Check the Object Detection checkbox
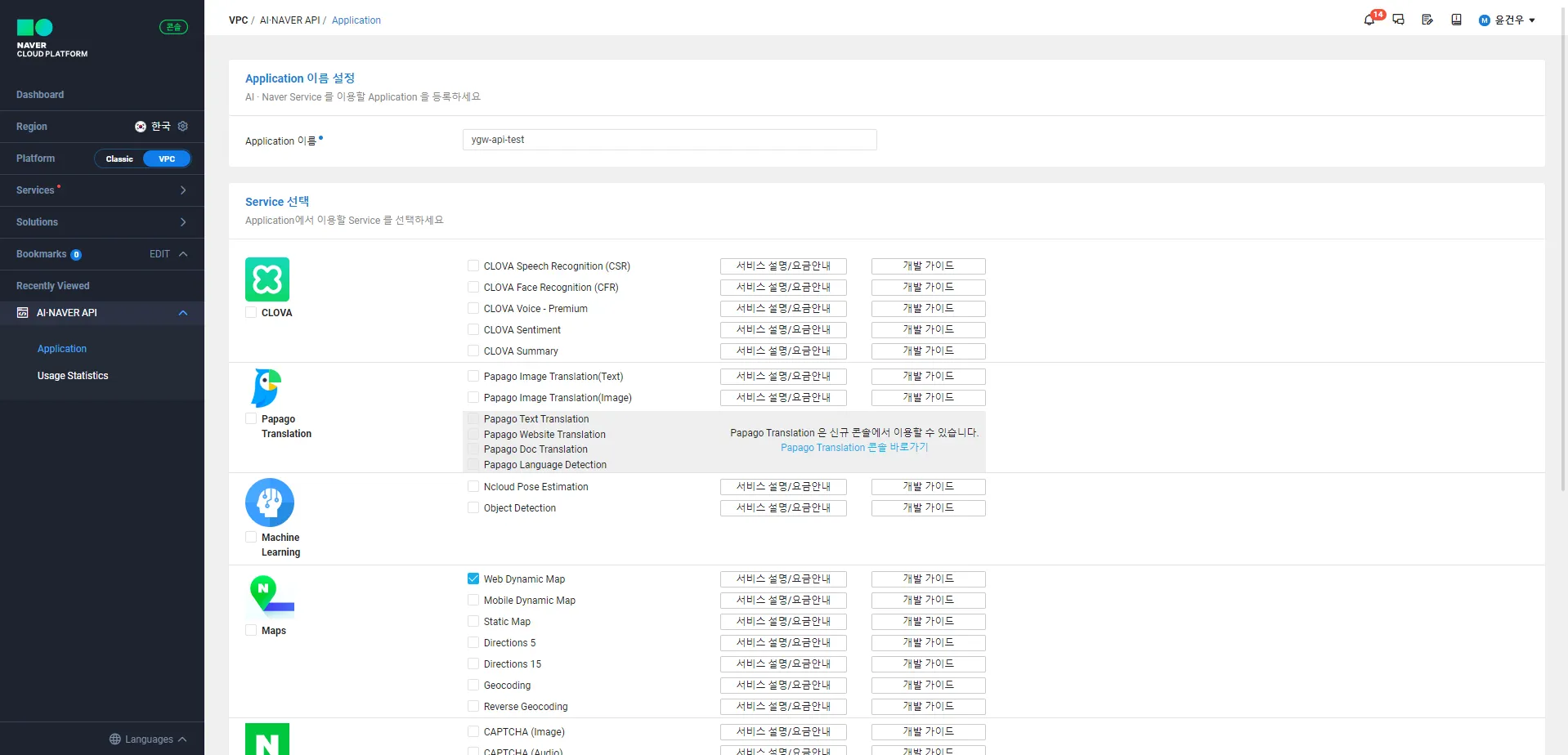 (473, 507)
